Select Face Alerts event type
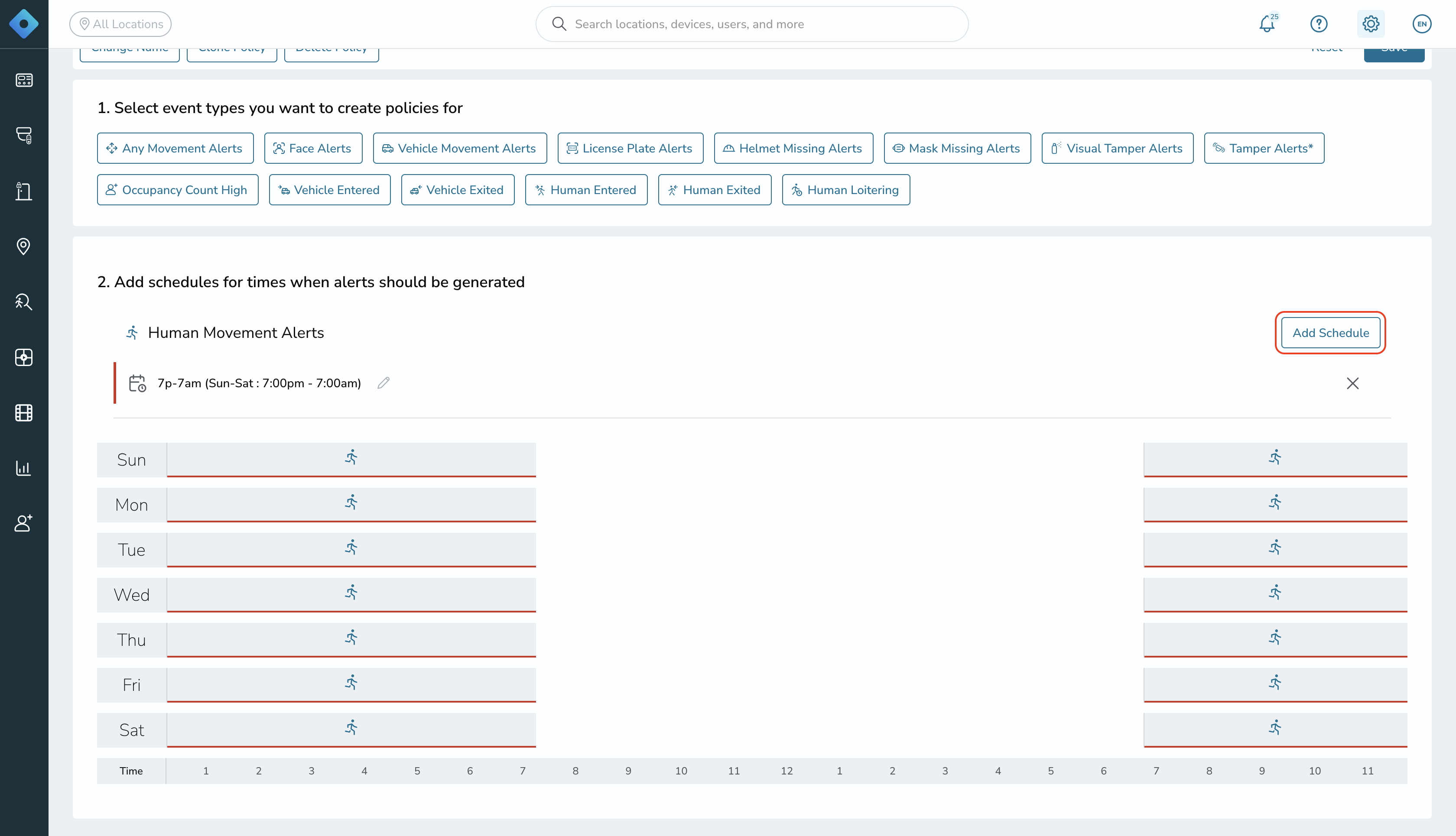The height and width of the screenshot is (836, 1456). click(313, 148)
